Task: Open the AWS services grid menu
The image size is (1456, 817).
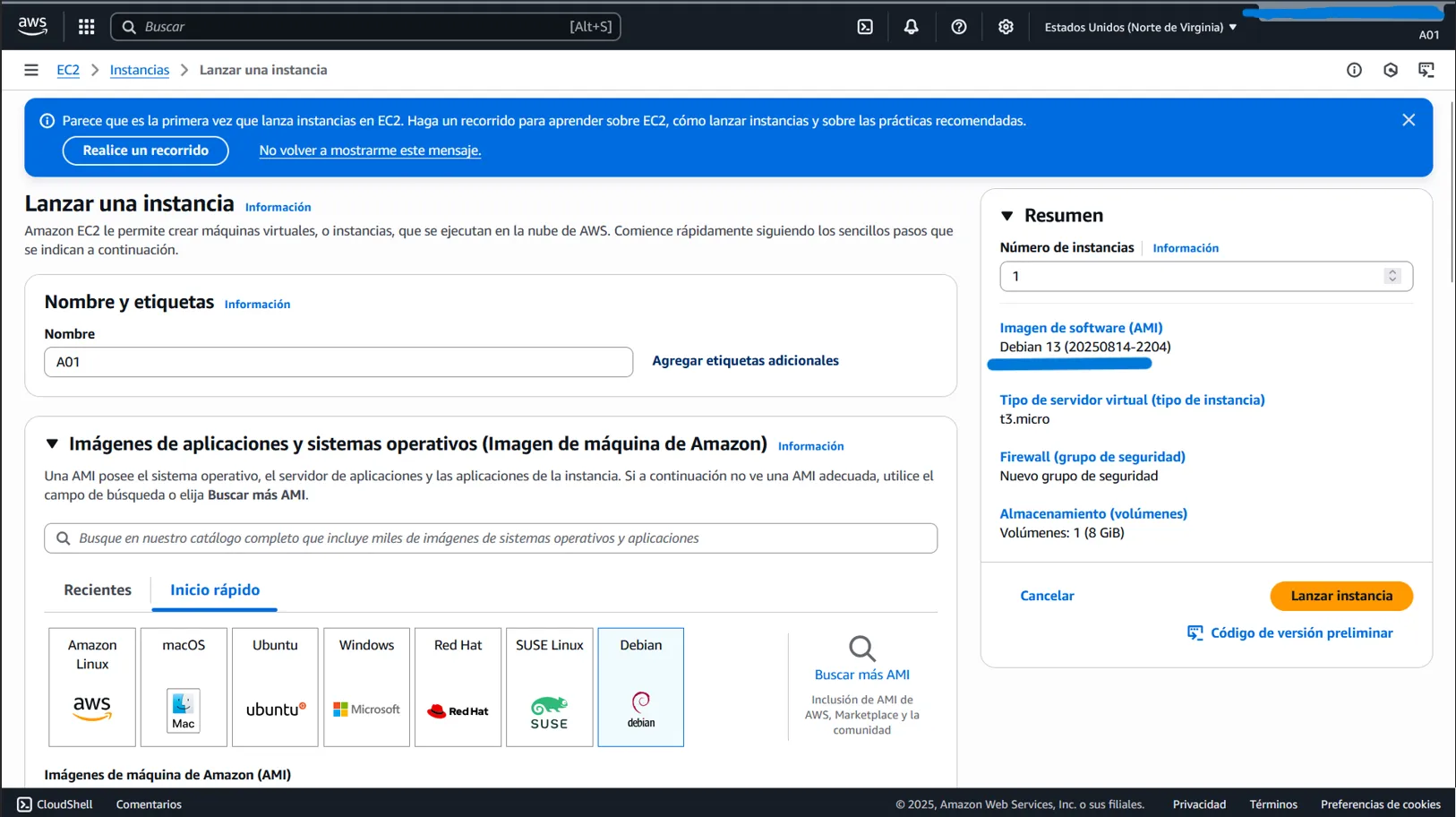Action: tap(86, 27)
